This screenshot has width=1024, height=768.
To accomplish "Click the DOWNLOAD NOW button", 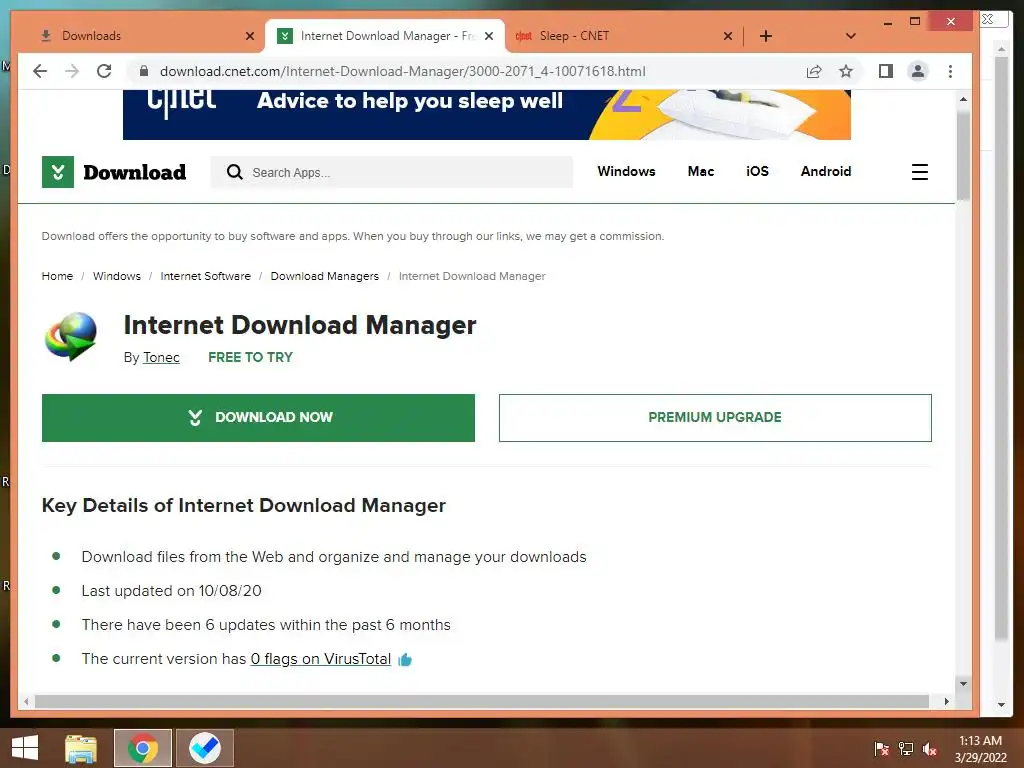I will coord(258,418).
